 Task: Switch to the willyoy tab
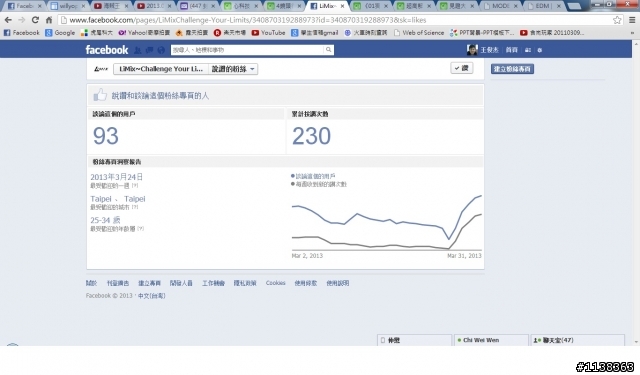pos(68,6)
